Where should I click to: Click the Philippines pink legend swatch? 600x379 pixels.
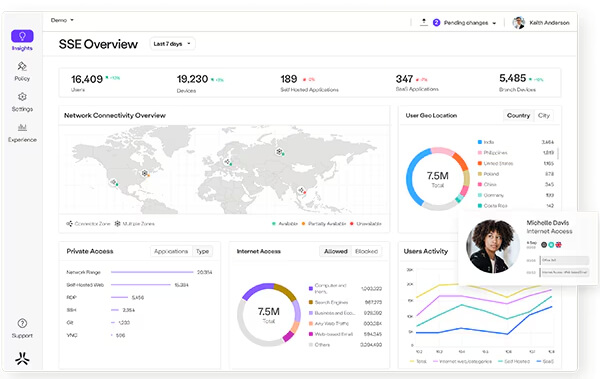[x=479, y=152]
